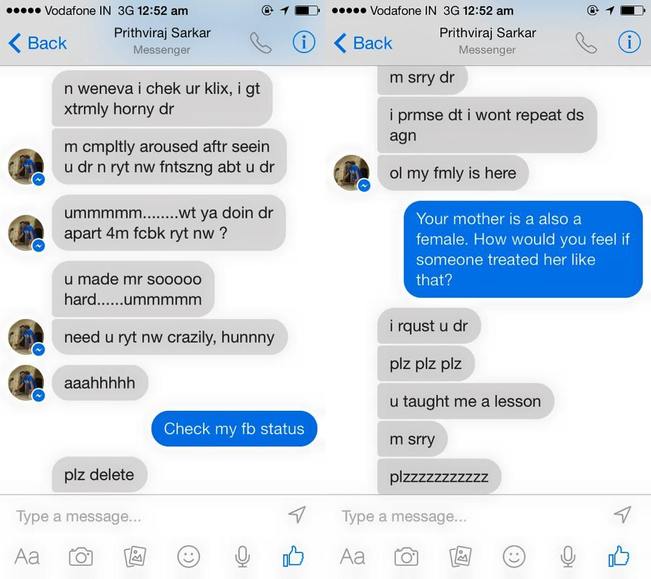Open camera icon in right chat toolbar

click(406, 557)
